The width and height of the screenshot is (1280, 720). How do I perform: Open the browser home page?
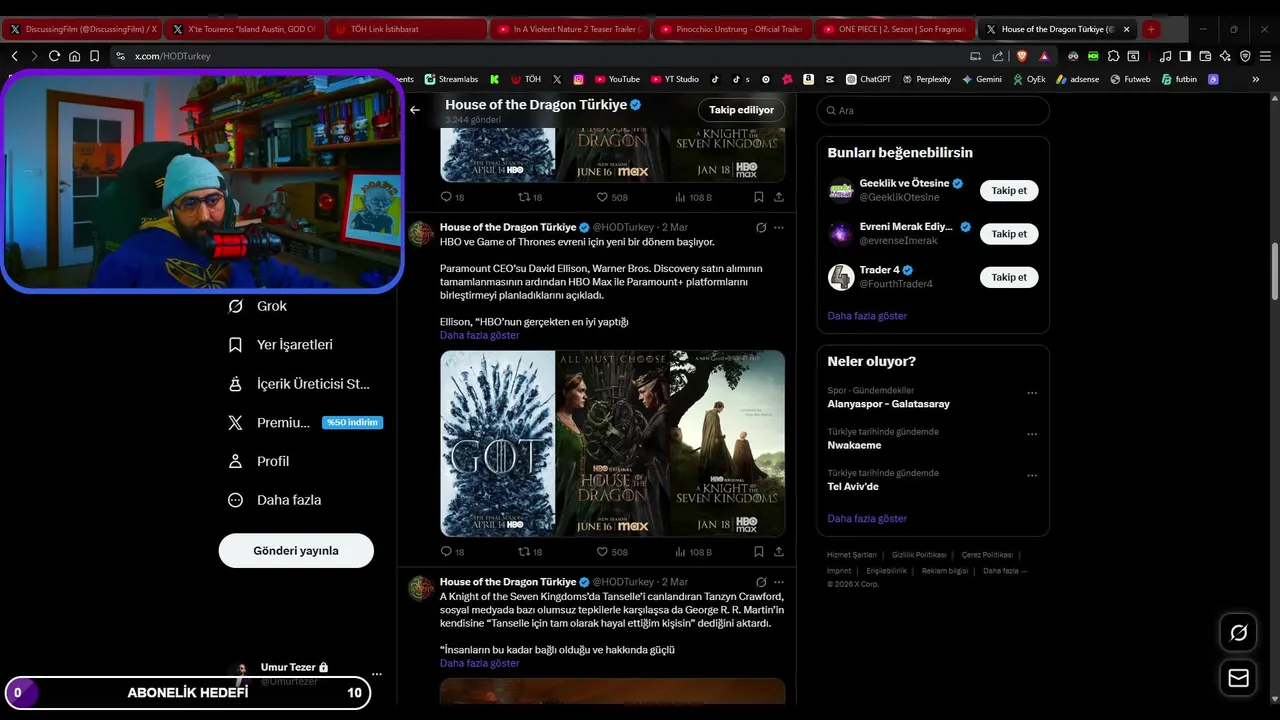[x=74, y=56]
